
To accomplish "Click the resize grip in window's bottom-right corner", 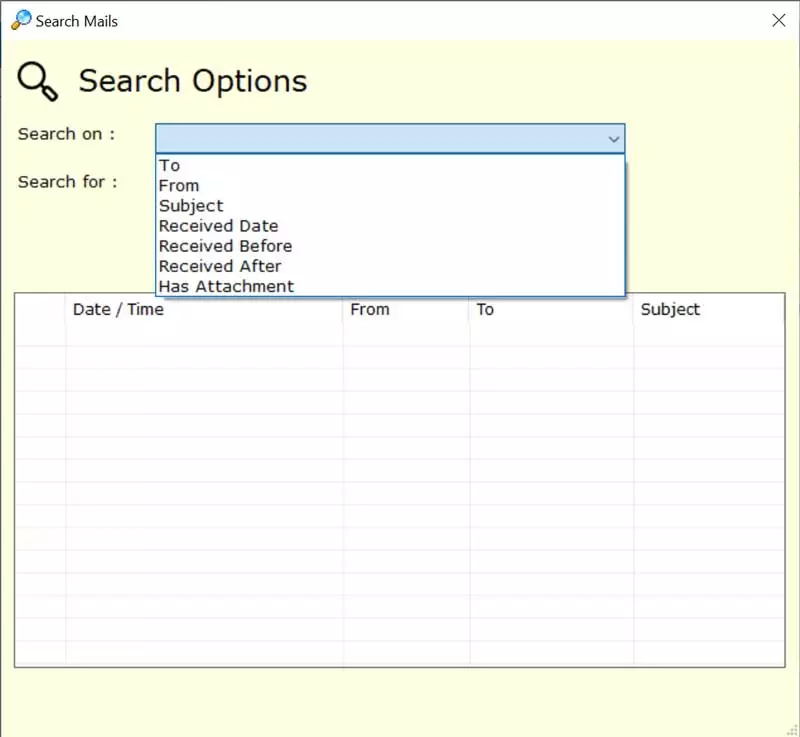I will pyautogui.click(x=791, y=729).
